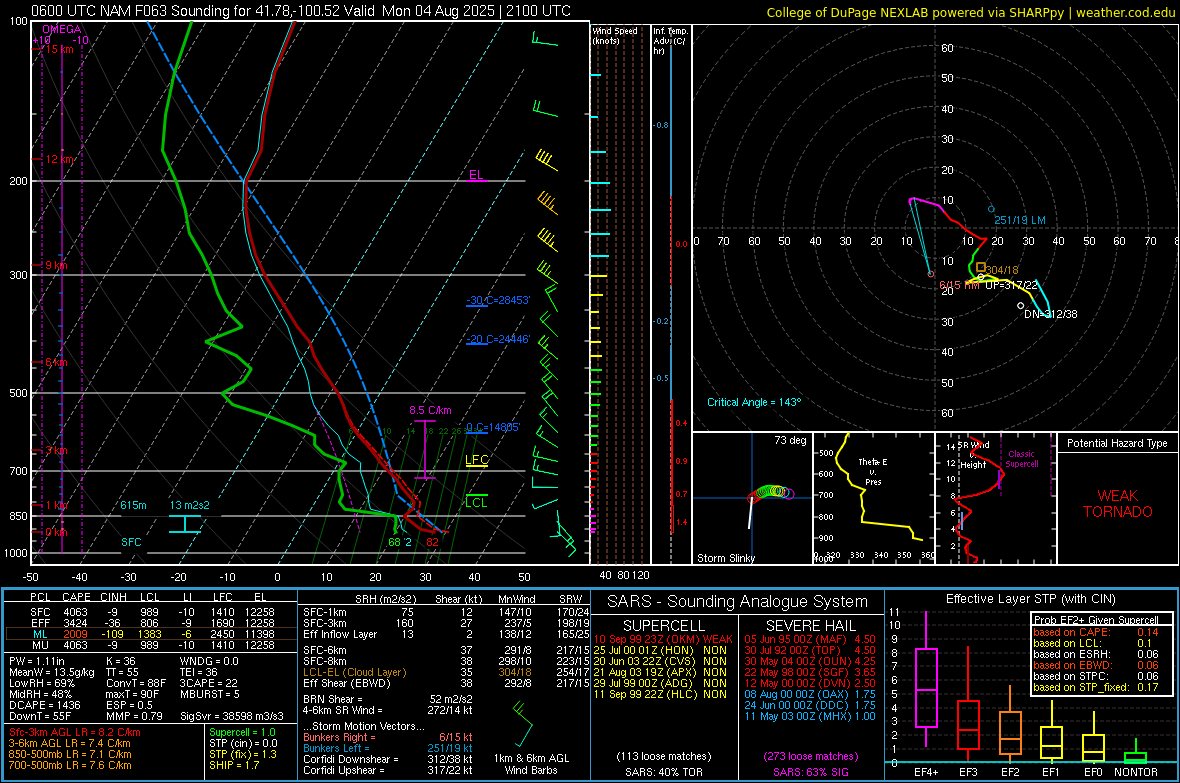
Task: Select the SFC parcel row with CAPE 4063
Action: (x=151, y=612)
